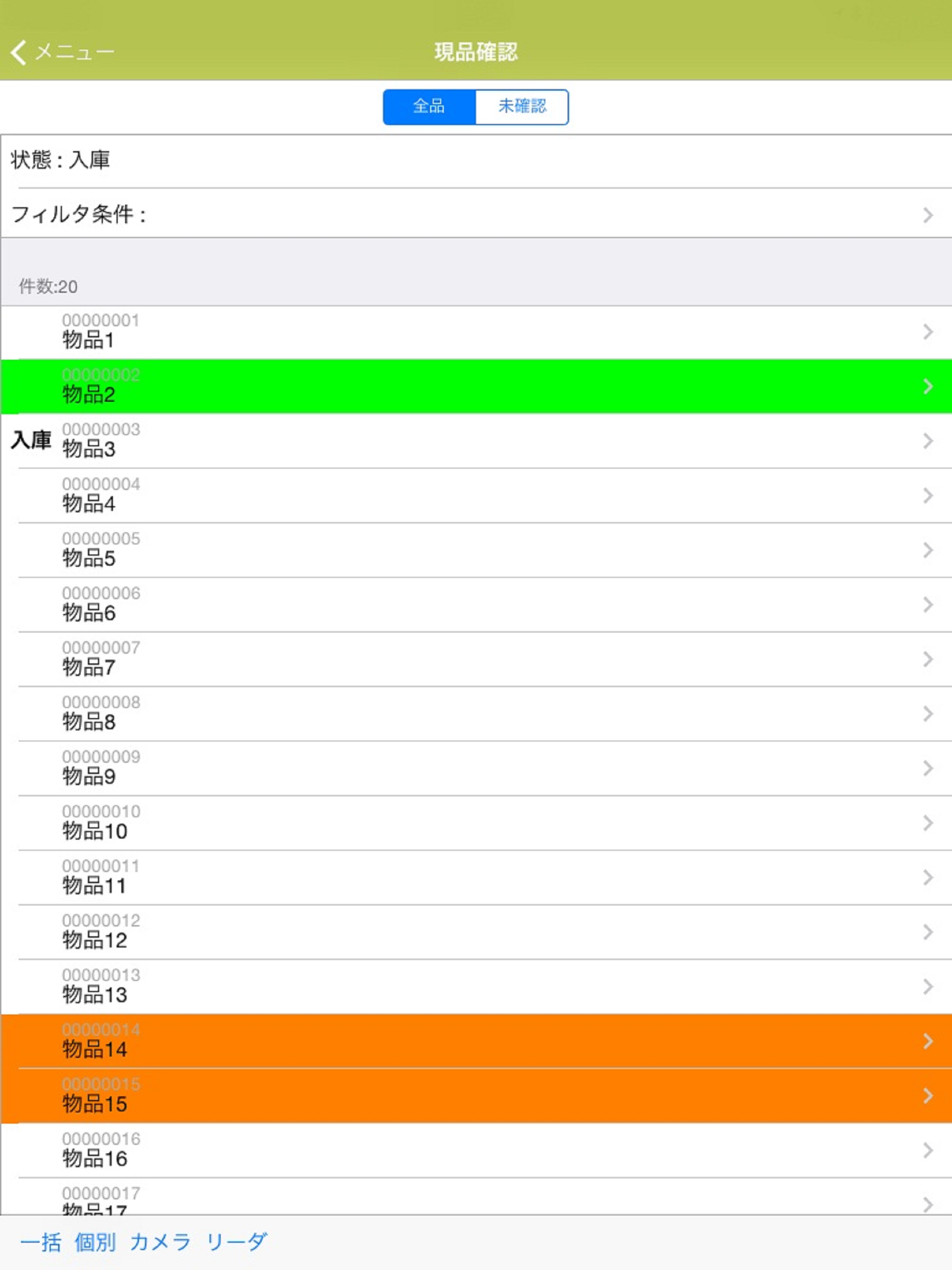Tap chevron on the 物品10 row
The image size is (952, 1270).
[928, 823]
